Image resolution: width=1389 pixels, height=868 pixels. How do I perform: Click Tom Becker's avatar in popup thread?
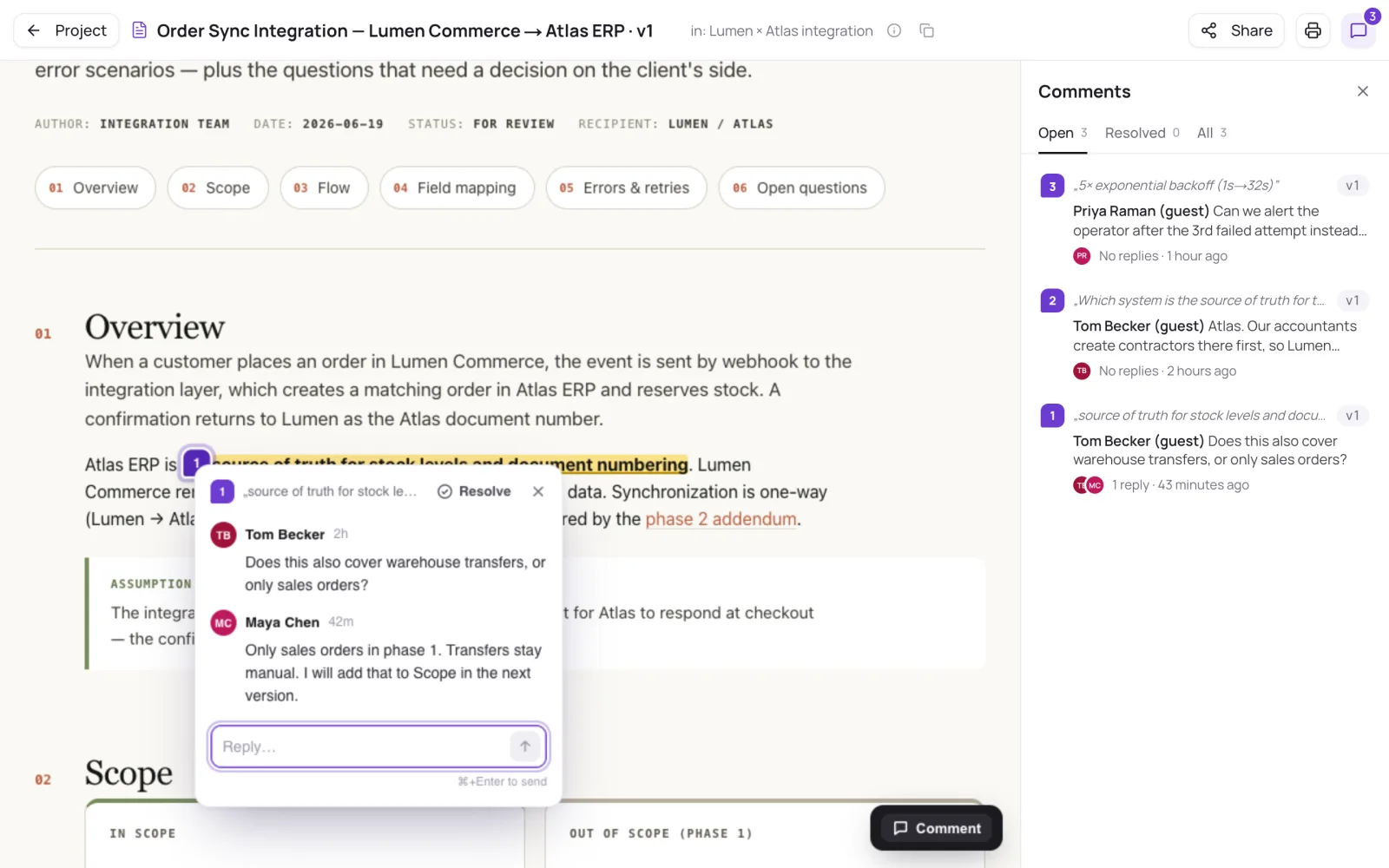click(223, 536)
